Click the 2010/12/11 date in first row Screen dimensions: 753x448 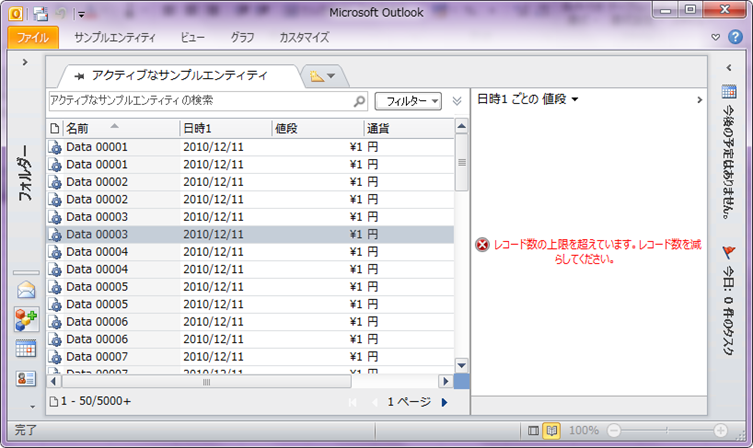tap(213, 147)
